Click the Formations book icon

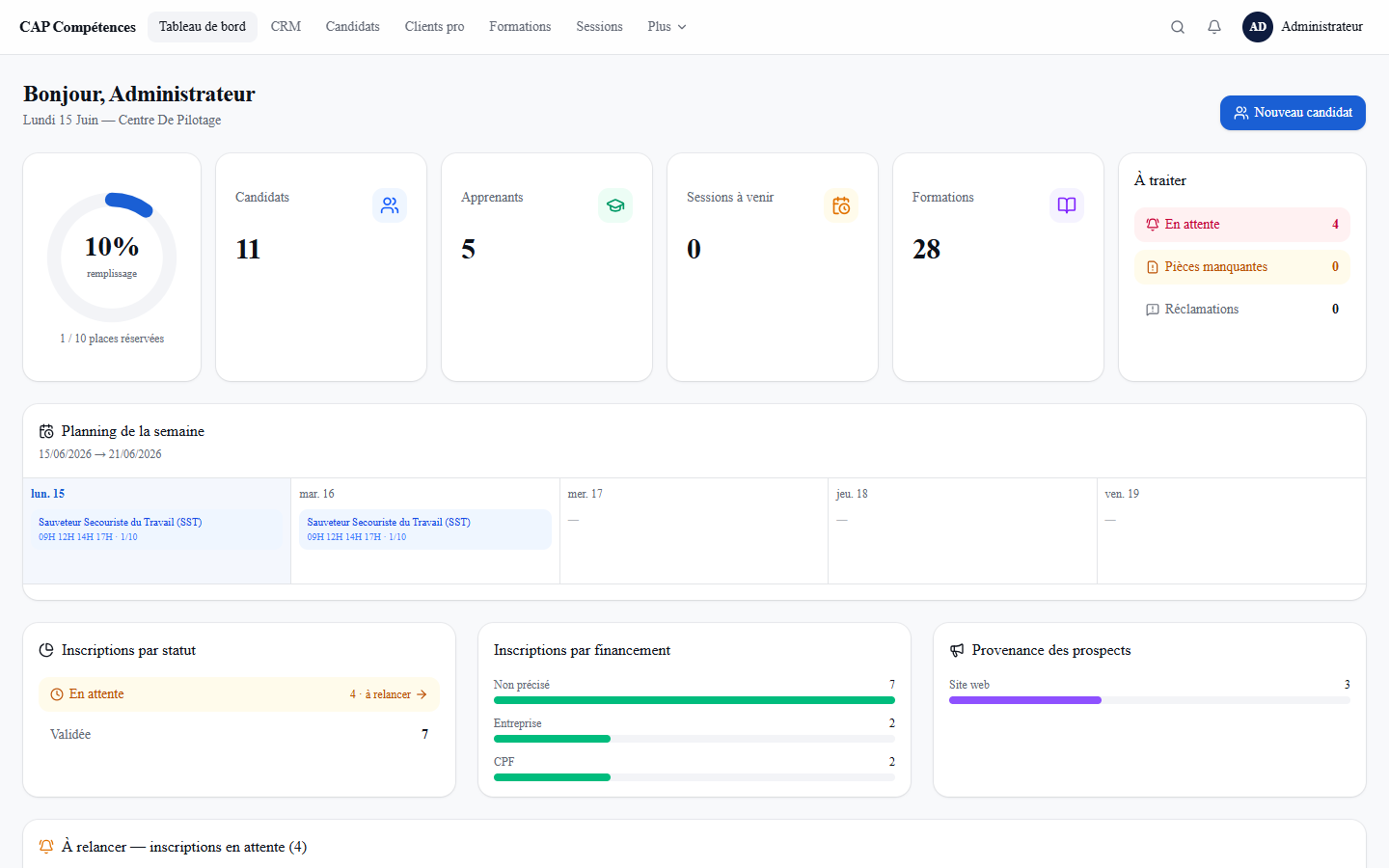tap(1067, 205)
